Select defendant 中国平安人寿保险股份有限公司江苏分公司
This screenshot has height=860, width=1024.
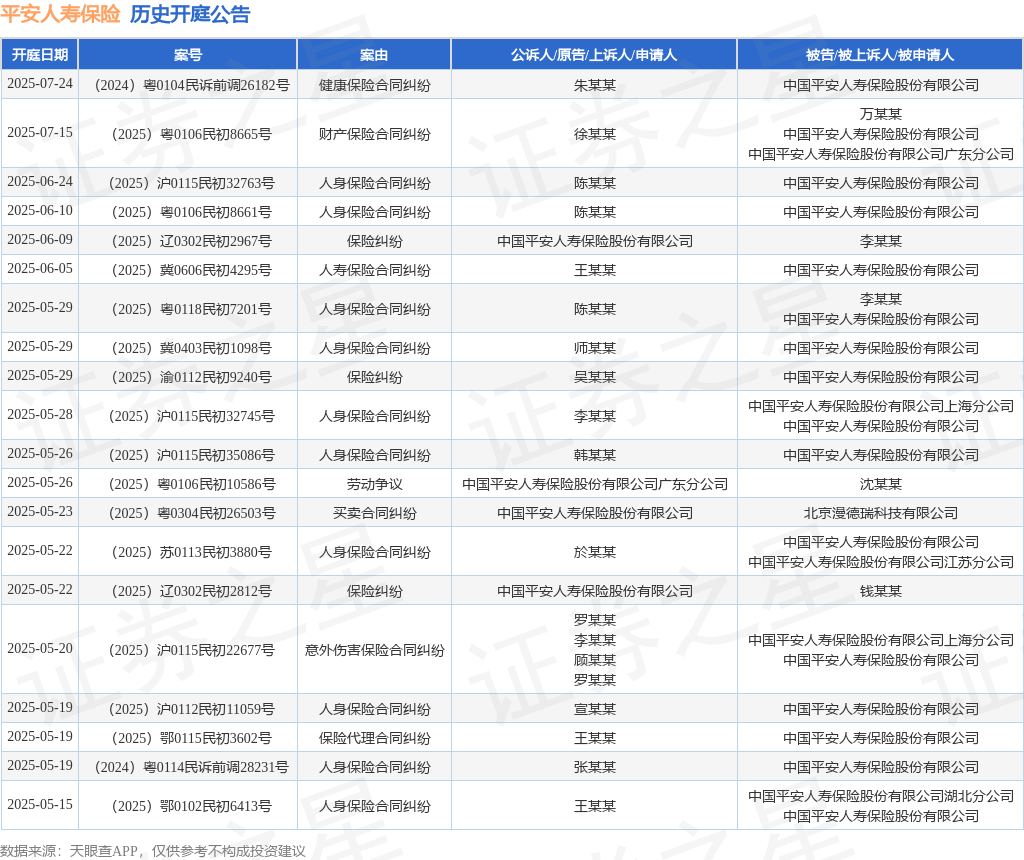880,562
